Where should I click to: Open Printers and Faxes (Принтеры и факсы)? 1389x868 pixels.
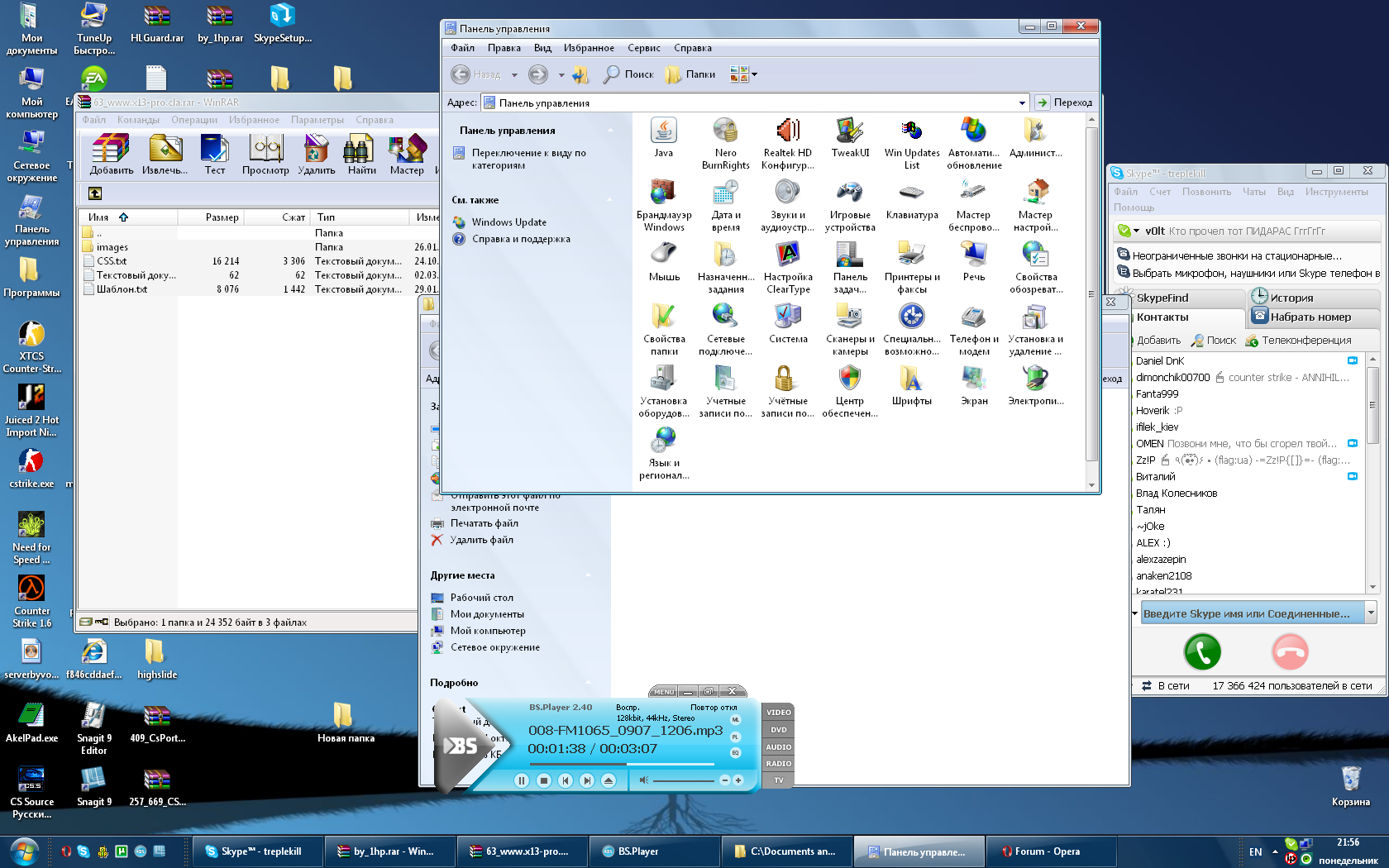[912, 267]
